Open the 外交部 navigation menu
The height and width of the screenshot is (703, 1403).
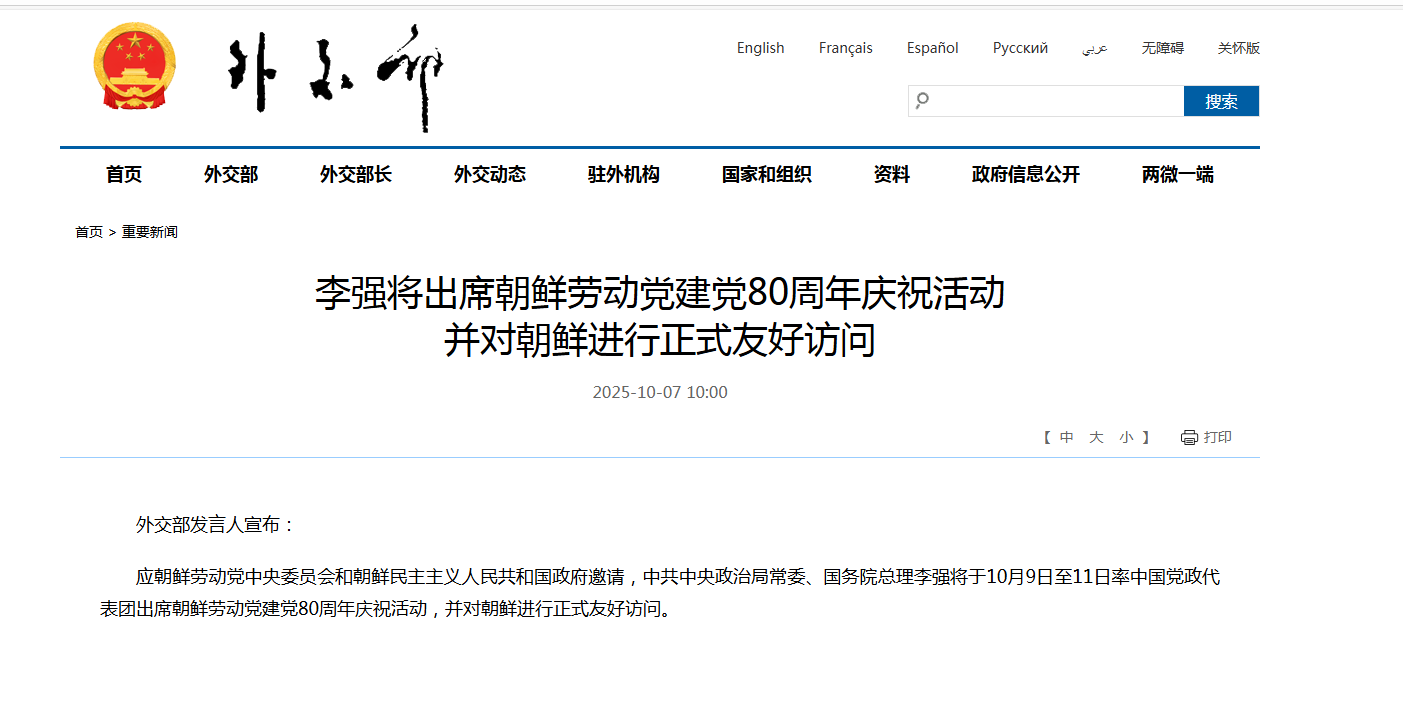(231, 174)
